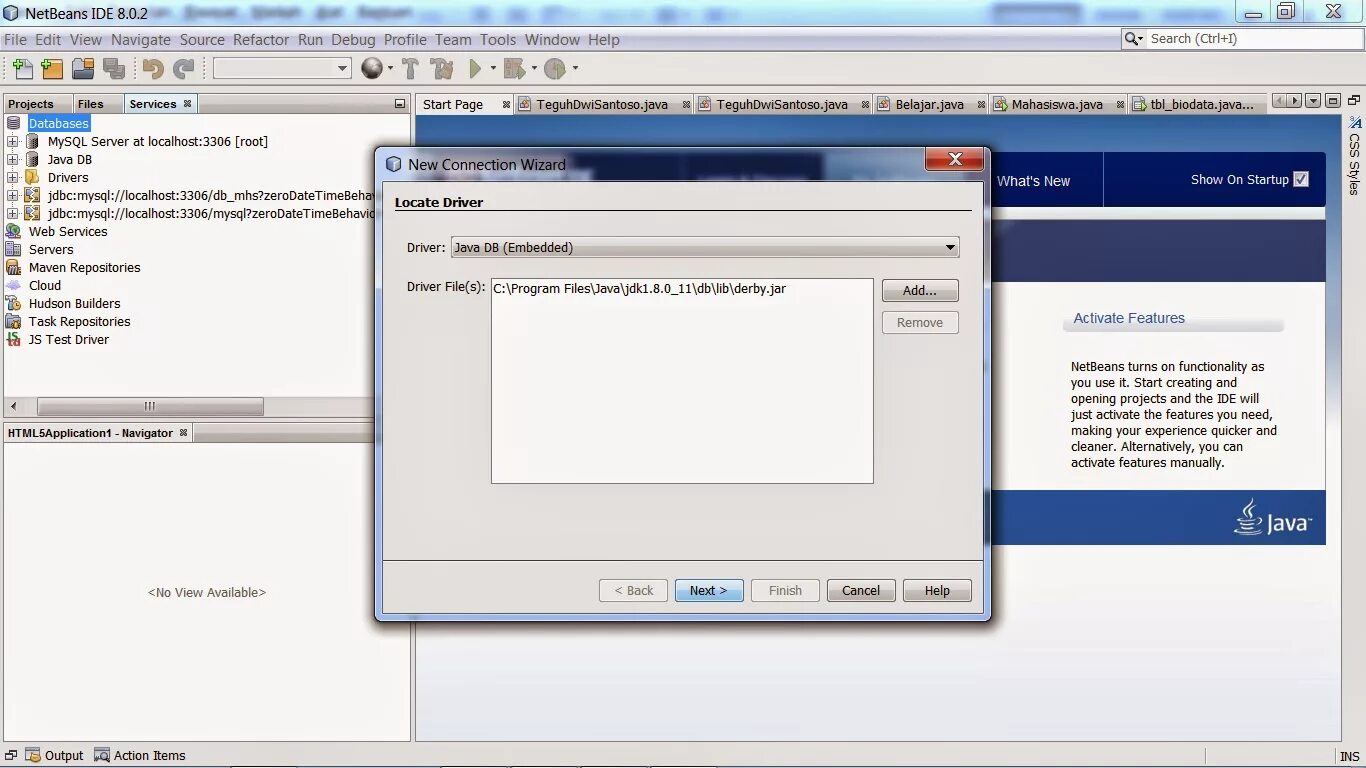Click the Activate Features heading
The image size is (1366, 768).
[x=1129, y=318]
